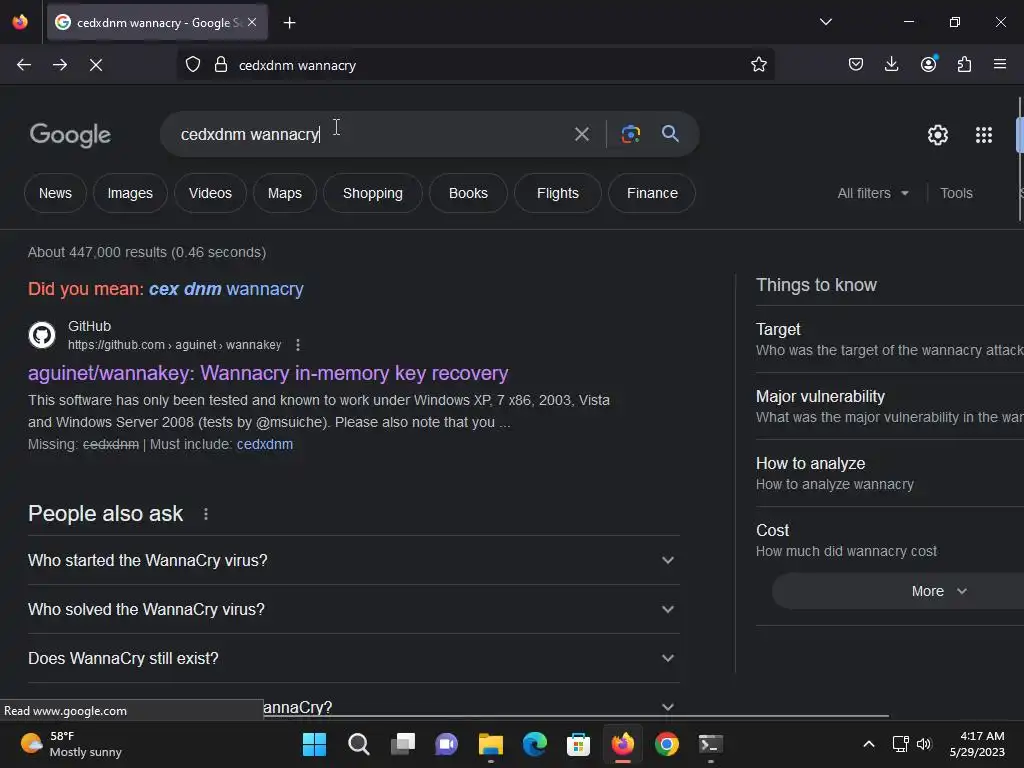Launch Google Chrome from taskbar
1024x768 pixels.
(x=666, y=744)
